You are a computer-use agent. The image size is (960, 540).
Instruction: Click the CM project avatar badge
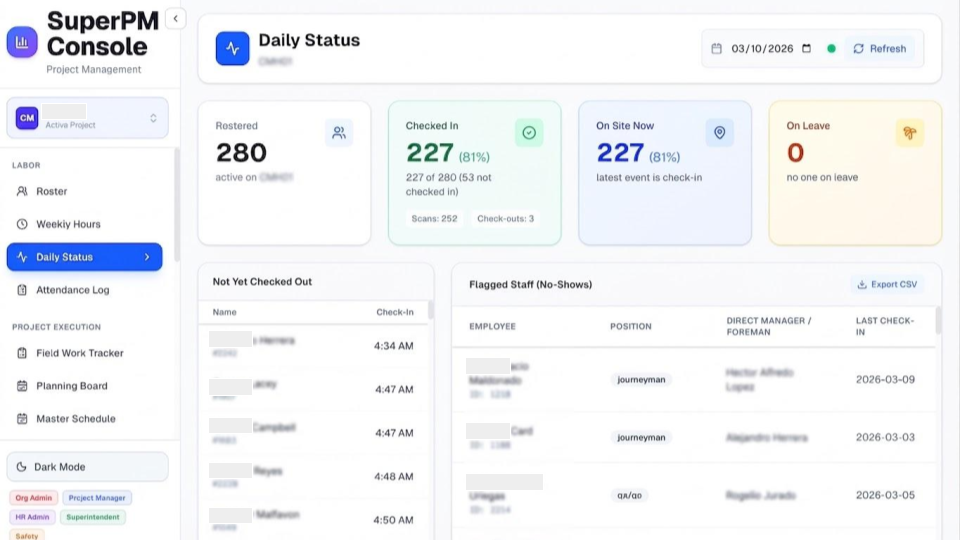27,118
